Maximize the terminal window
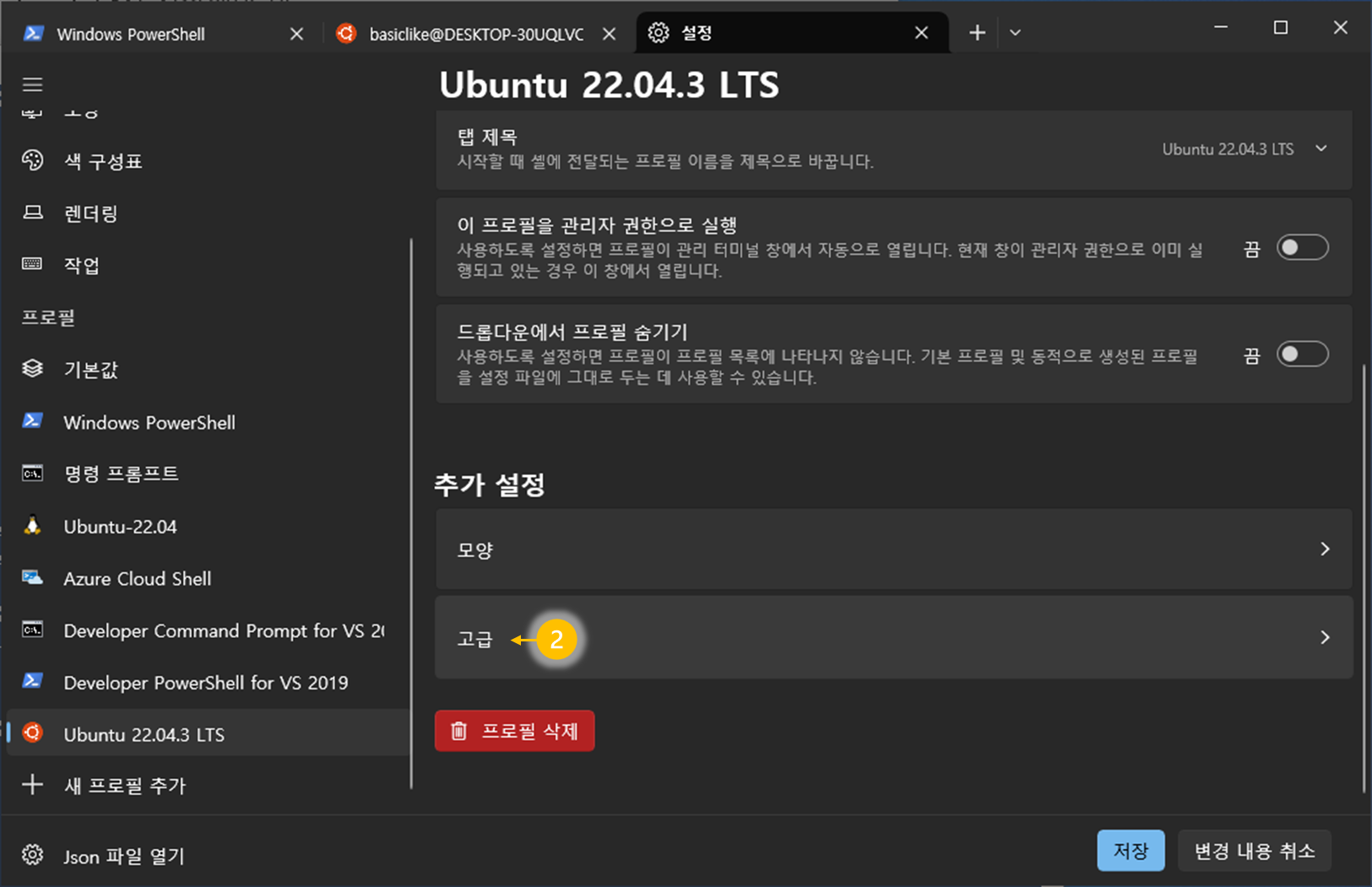The height and width of the screenshot is (887, 1372). coord(1281,28)
